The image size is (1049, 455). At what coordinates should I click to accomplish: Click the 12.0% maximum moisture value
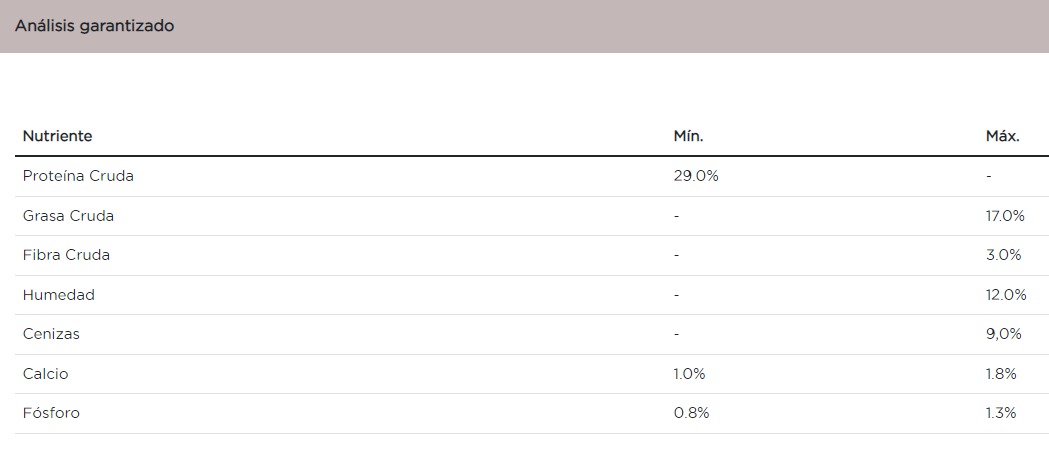pos(1006,295)
